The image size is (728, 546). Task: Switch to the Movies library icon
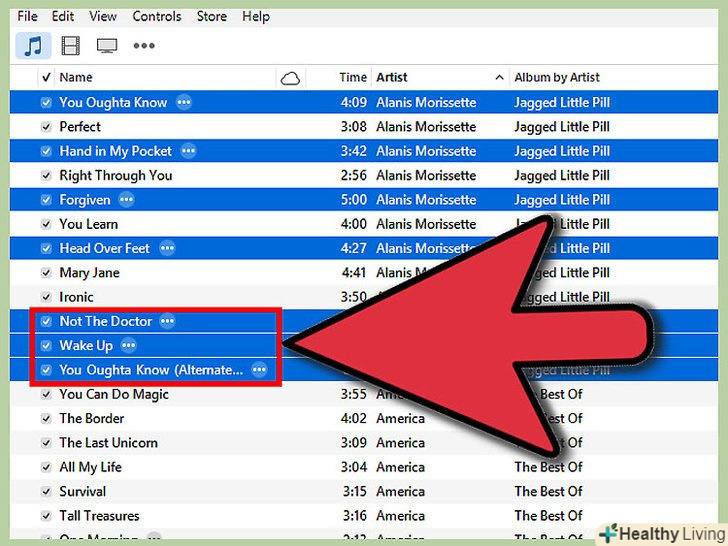point(71,46)
